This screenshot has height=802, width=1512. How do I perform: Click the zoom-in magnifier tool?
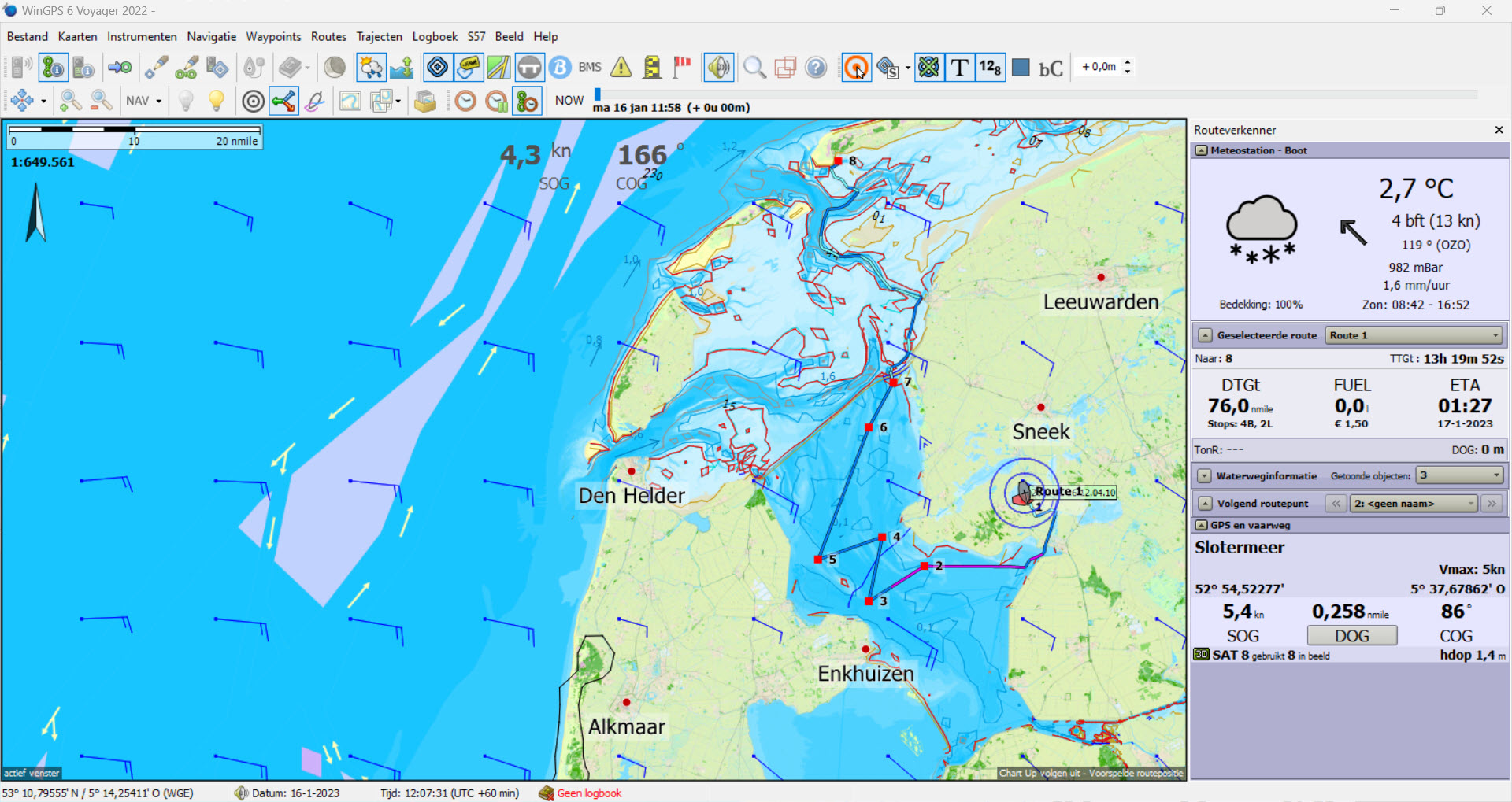point(70,102)
